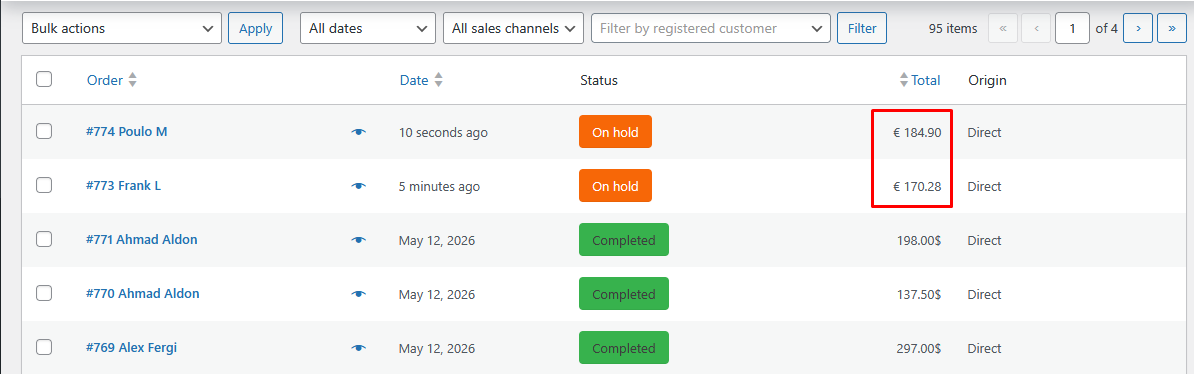Preview order #769 Alex Fergi eye icon
The width and height of the screenshot is (1194, 374).
(x=359, y=348)
